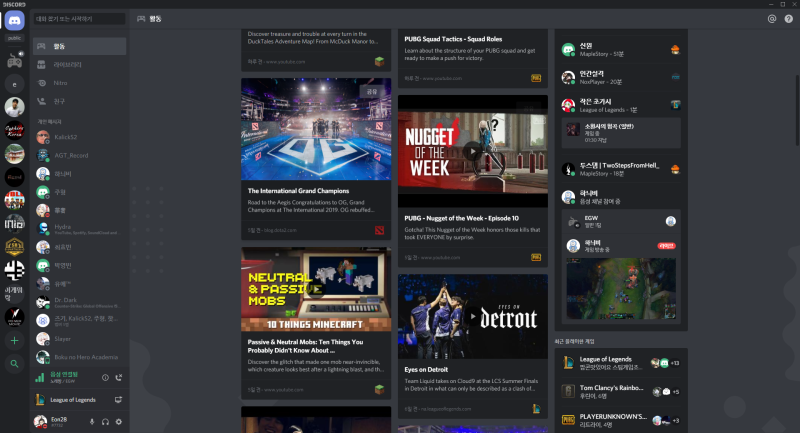Play the Eyes on Detroit video

pos(472,316)
